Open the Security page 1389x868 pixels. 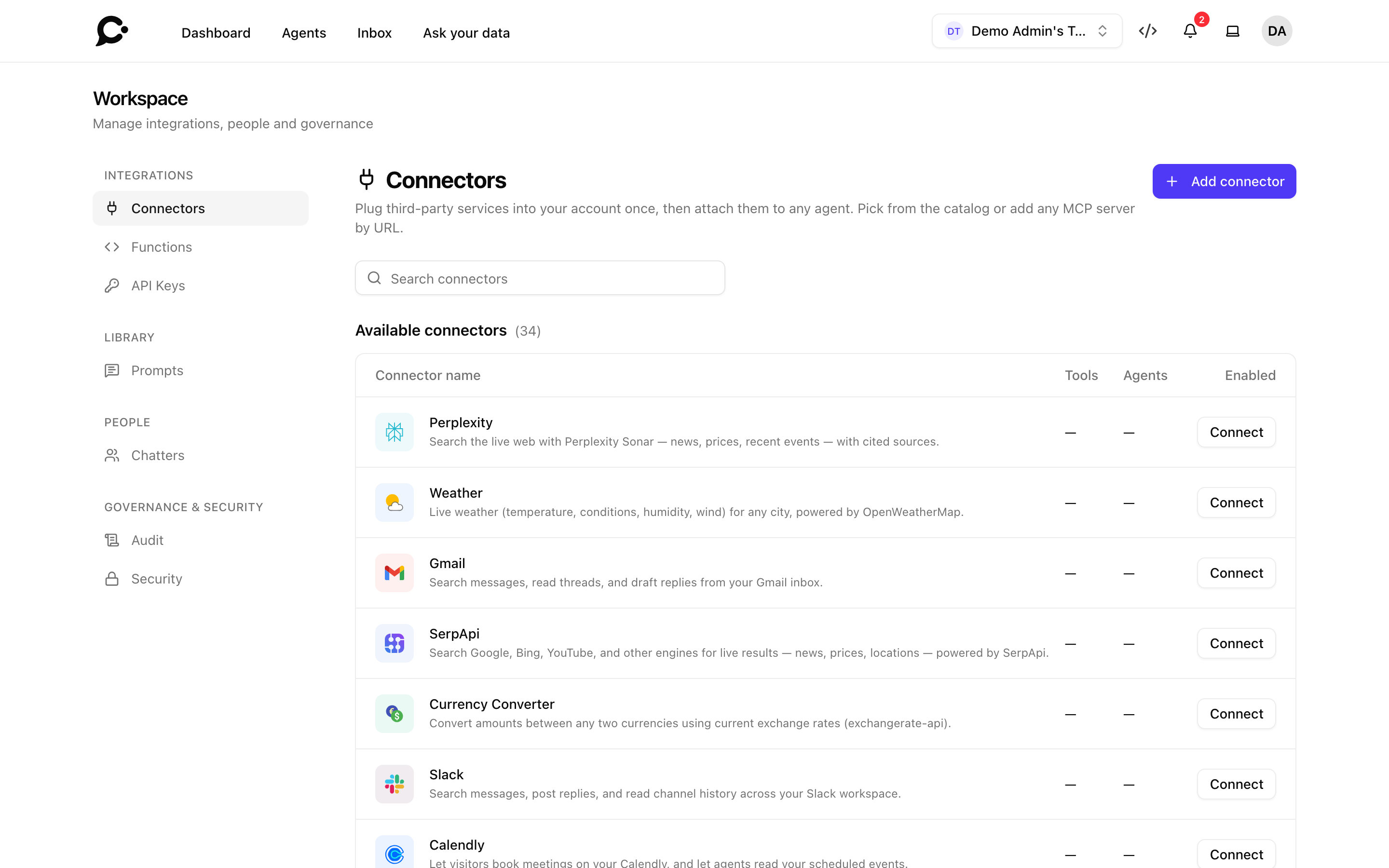click(200, 579)
